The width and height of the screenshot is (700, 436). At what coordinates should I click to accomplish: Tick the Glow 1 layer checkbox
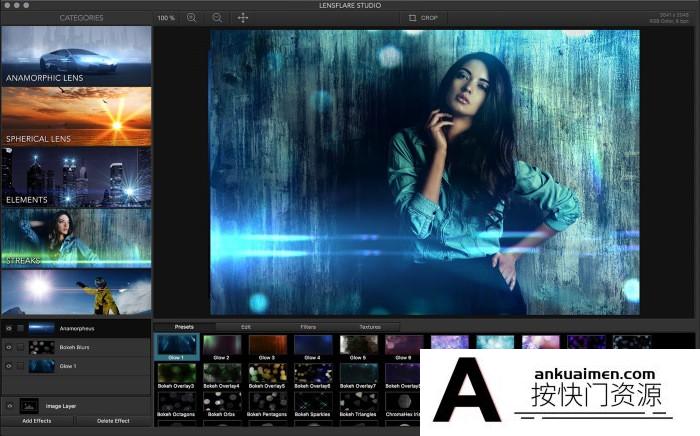click(21, 366)
